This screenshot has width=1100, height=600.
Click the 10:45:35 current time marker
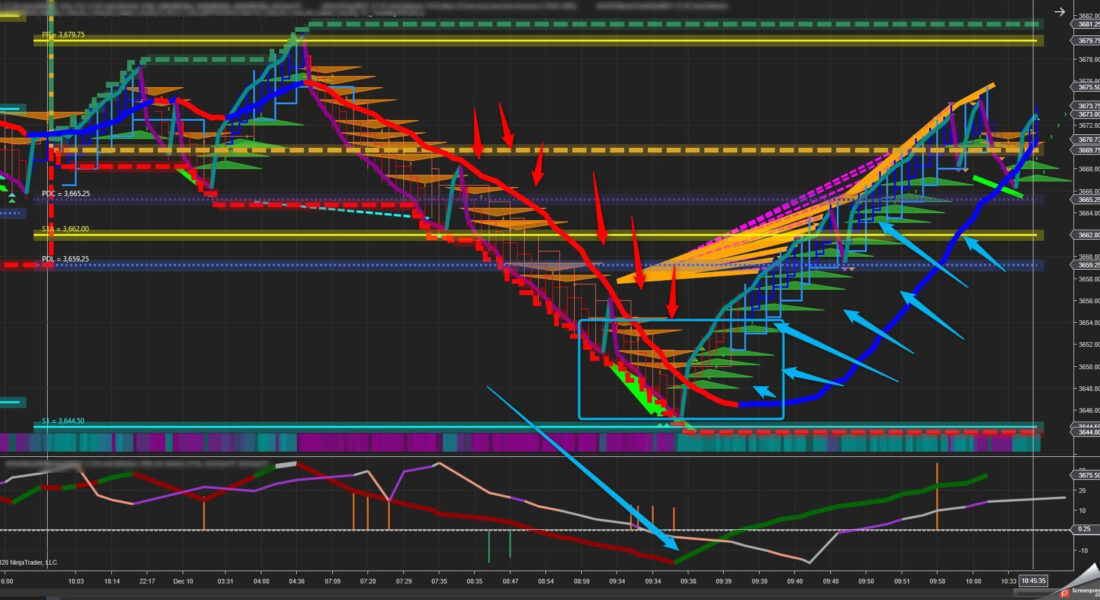click(1034, 579)
